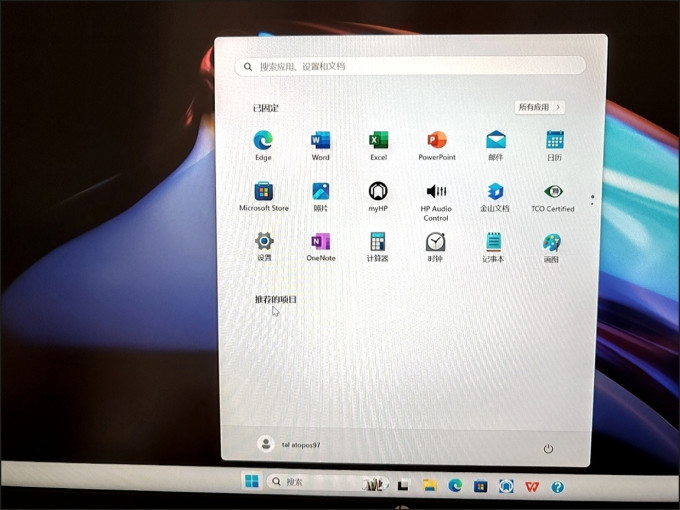
Task: Launch the myHP app
Action: click(x=378, y=196)
